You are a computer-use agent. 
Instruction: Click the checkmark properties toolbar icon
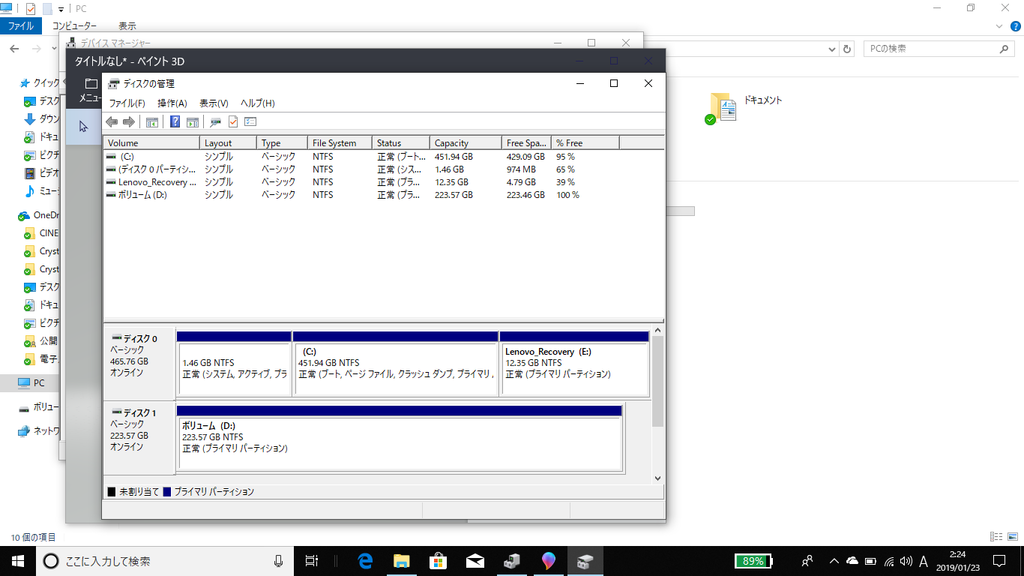tap(233, 122)
